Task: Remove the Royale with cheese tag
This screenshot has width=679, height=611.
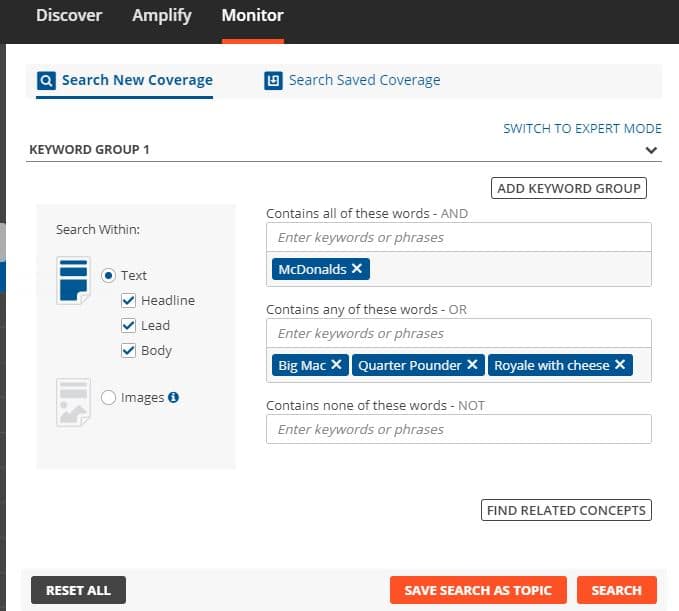Action: click(x=620, y=365)
